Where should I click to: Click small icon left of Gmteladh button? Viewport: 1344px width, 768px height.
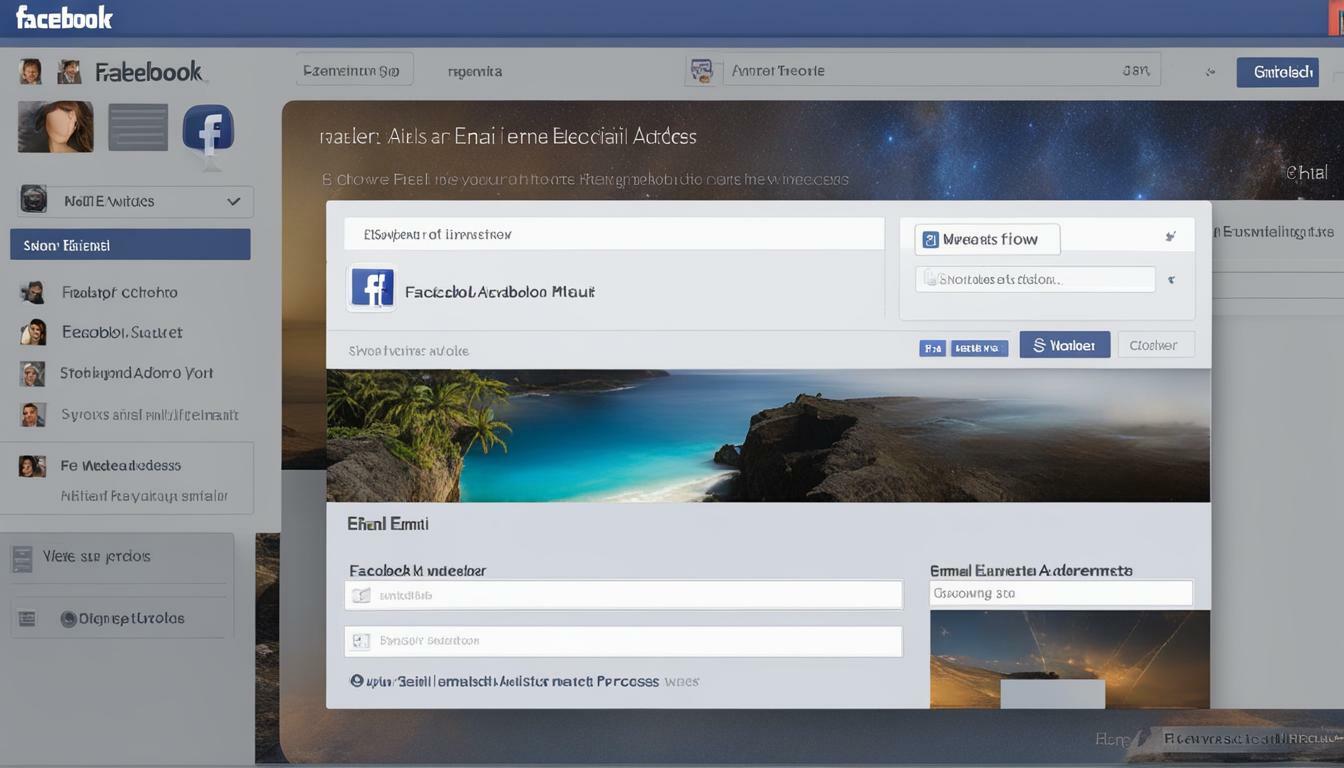pyautogui.click(x=1210, y=72)
